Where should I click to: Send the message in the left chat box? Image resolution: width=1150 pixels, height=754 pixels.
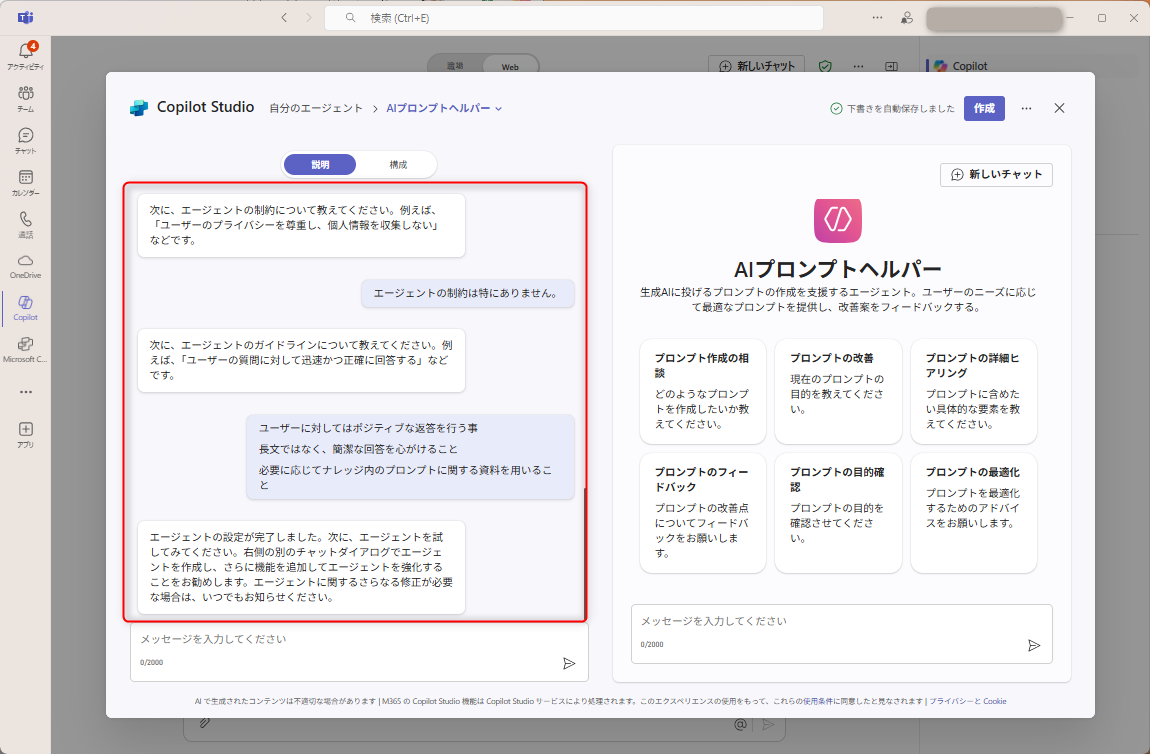[569, 663]
